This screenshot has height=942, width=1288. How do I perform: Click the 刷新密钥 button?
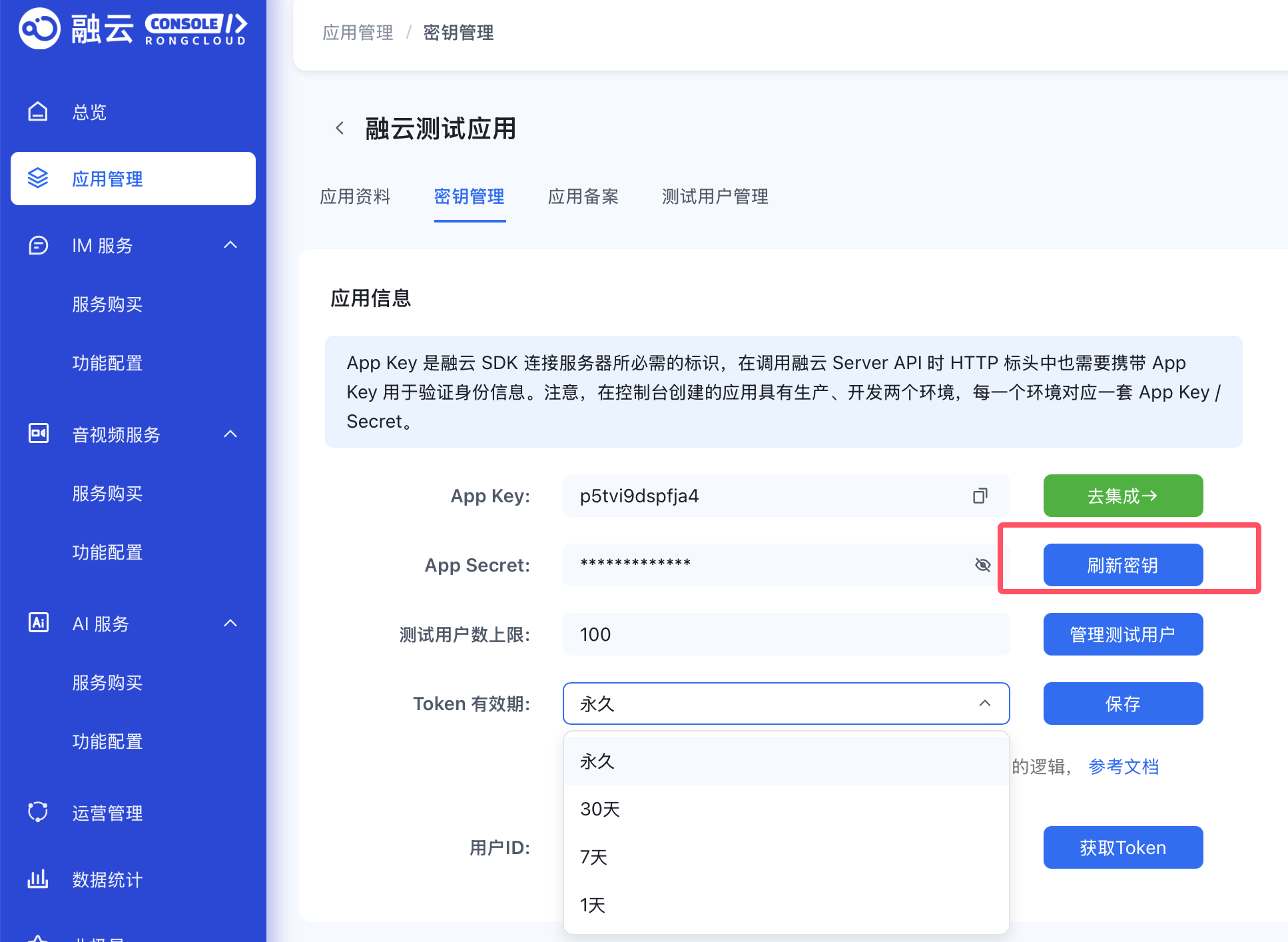coord(1123,565)
